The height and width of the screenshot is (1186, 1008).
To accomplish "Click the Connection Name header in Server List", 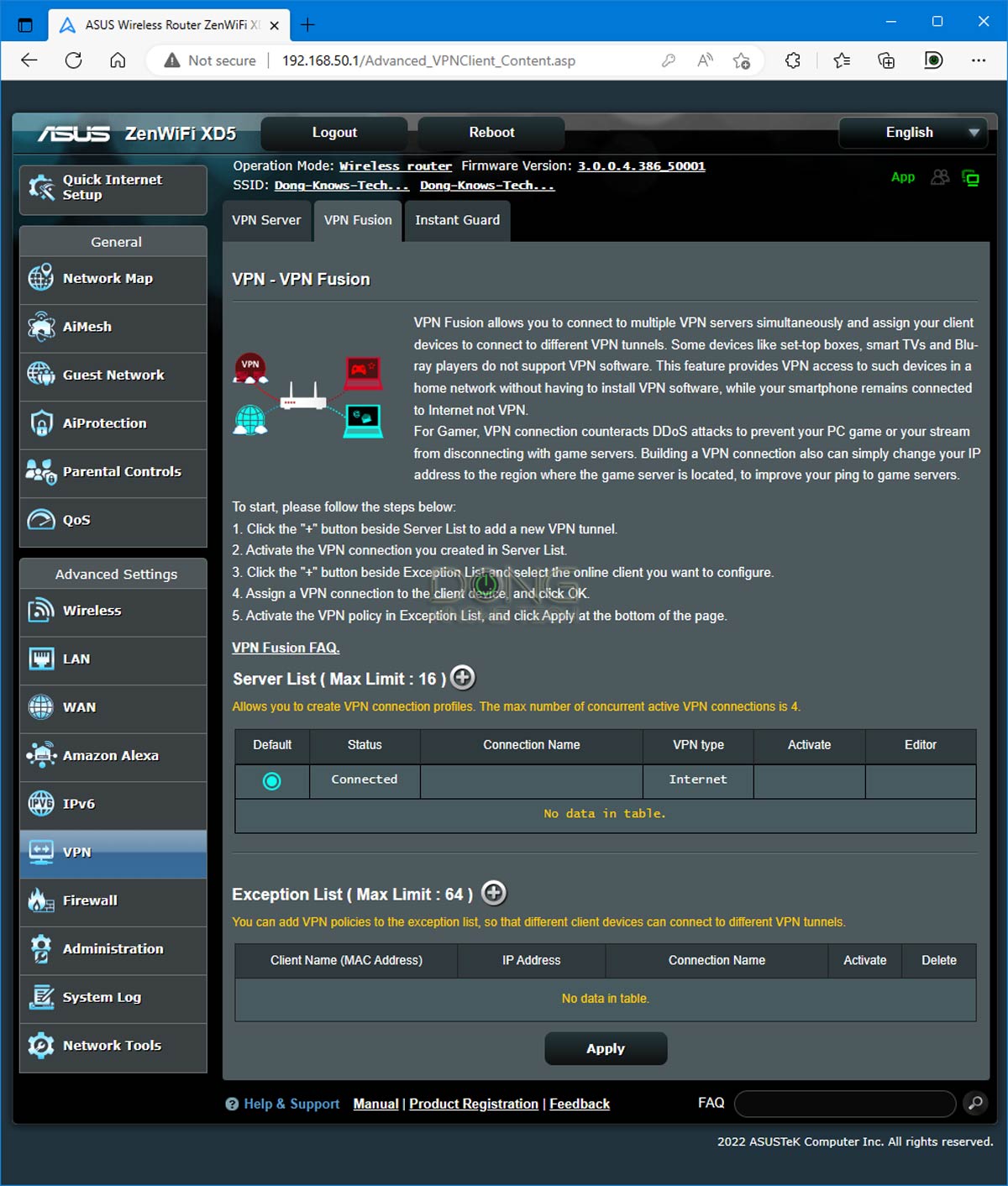I will coord(532,745).
